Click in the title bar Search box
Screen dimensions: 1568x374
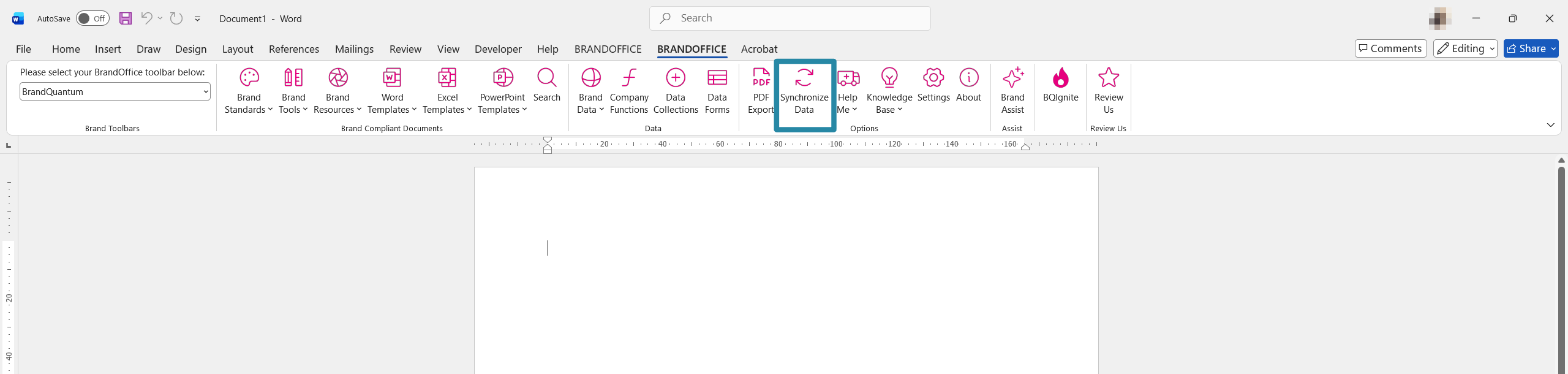click(790, 18)
